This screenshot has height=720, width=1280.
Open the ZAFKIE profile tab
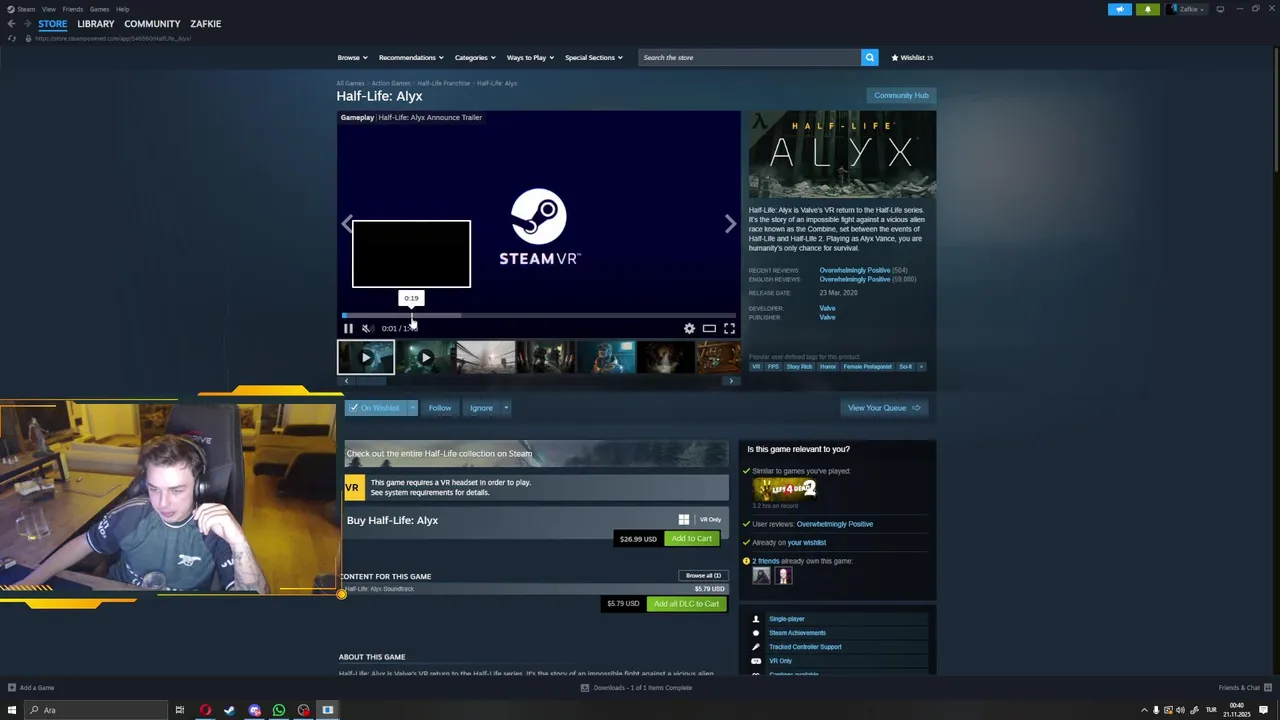pos(206,23)
